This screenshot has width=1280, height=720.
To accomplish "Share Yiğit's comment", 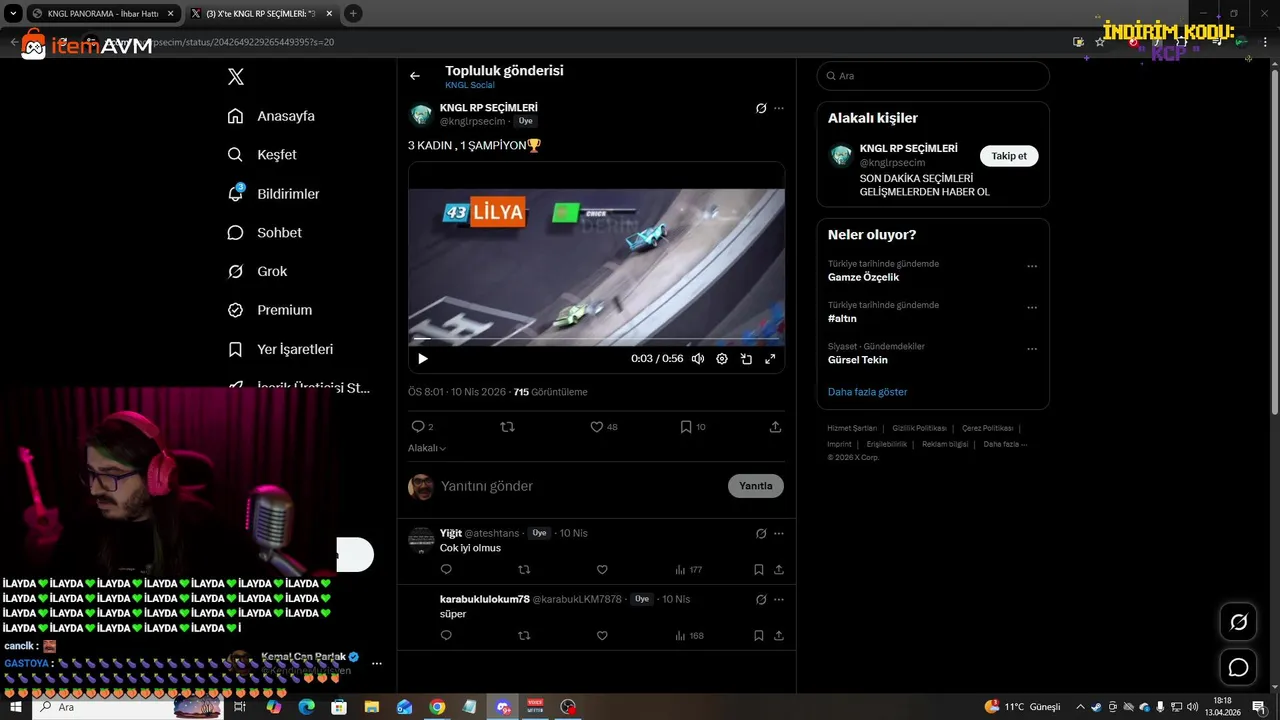I will 779,570.
